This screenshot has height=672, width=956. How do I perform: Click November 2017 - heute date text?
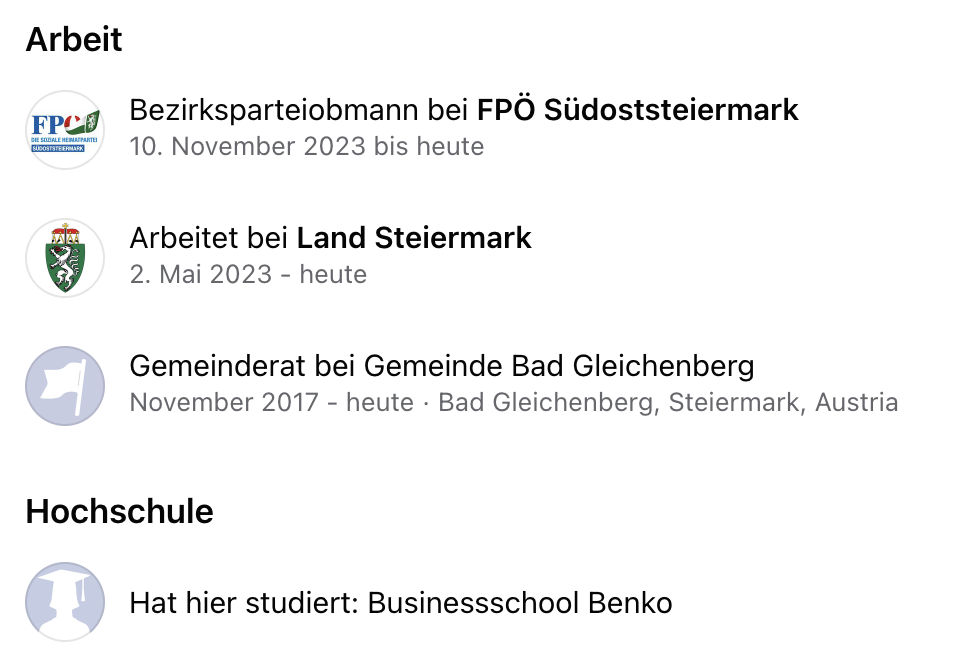[x=272, y=402]
